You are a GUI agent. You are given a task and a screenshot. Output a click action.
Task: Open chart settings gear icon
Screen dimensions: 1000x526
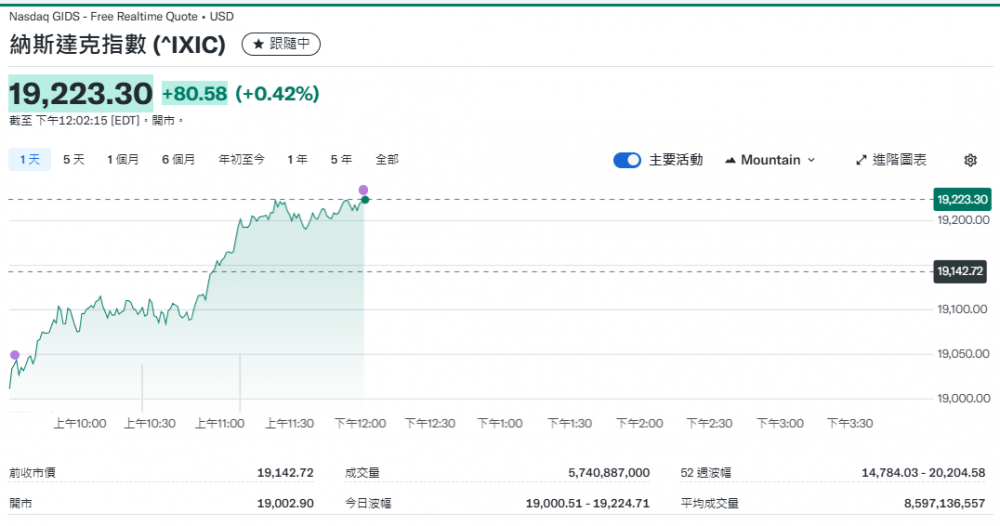969,160
